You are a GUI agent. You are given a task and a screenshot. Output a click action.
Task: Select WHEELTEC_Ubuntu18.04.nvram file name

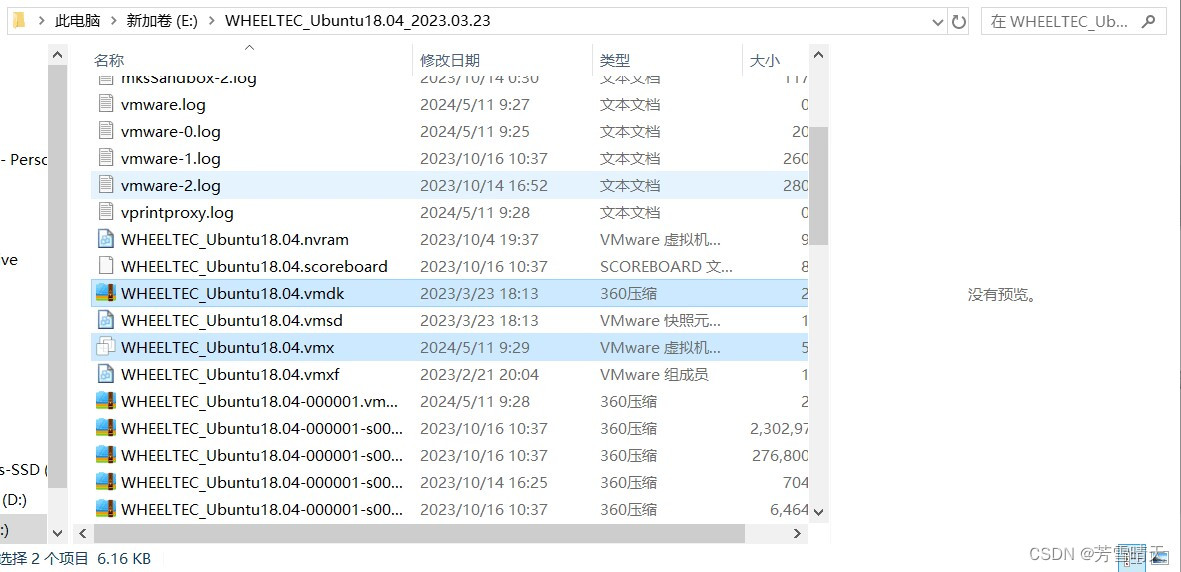coord(234,240)
